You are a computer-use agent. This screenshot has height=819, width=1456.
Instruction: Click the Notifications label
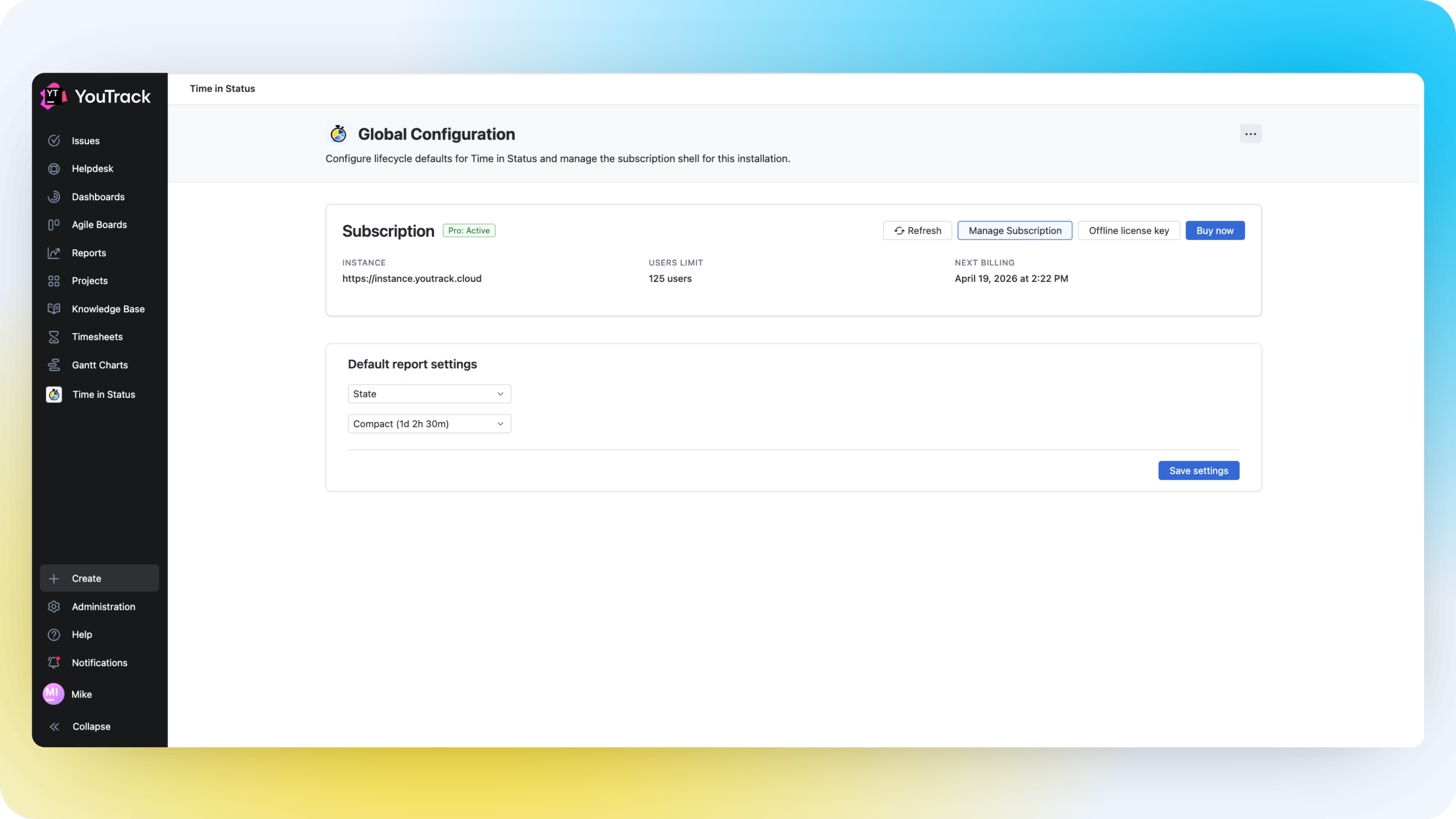pyautogui.click(x=99, y=662)
